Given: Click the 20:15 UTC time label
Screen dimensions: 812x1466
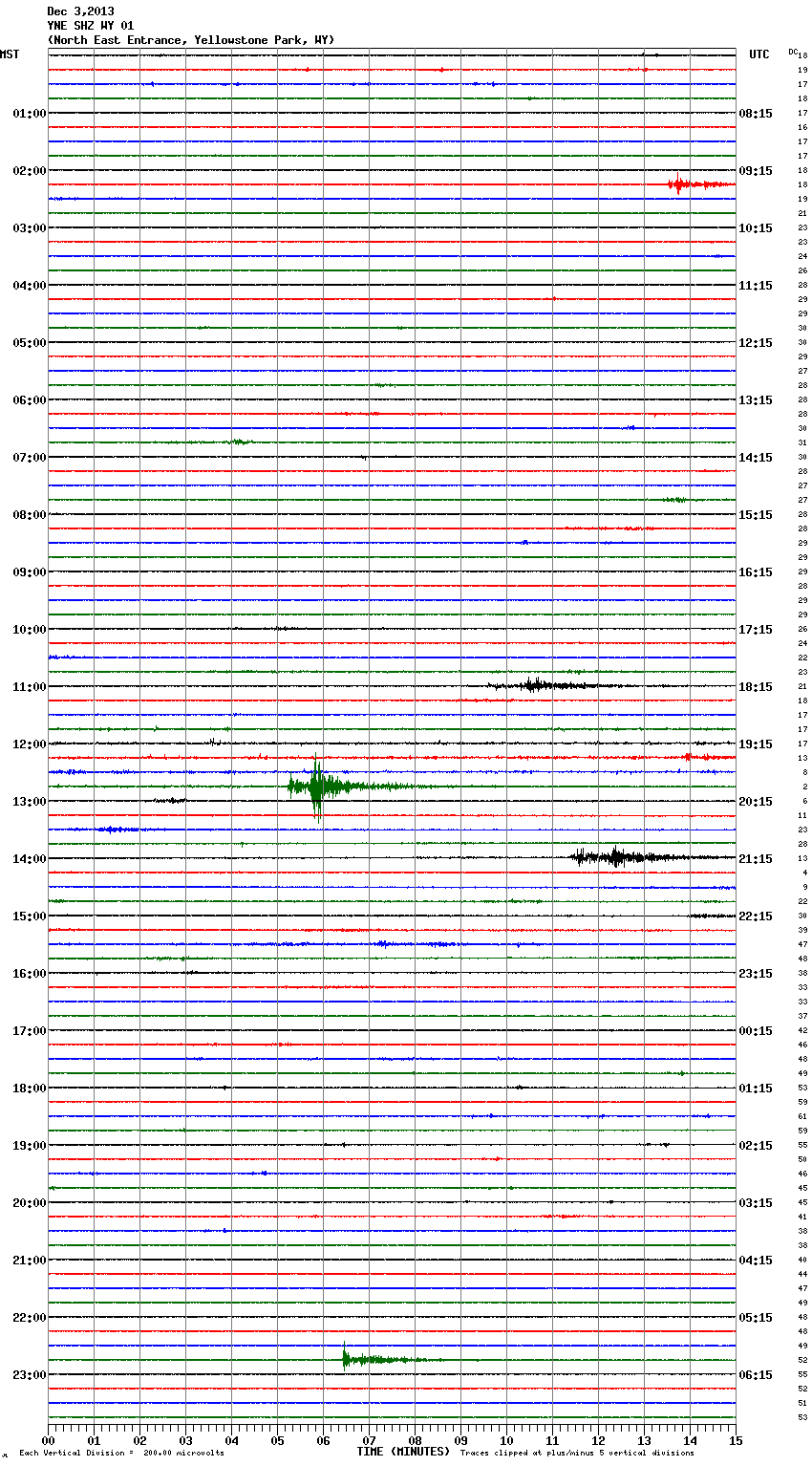Looking at the screenshot, I should (756, 802).
